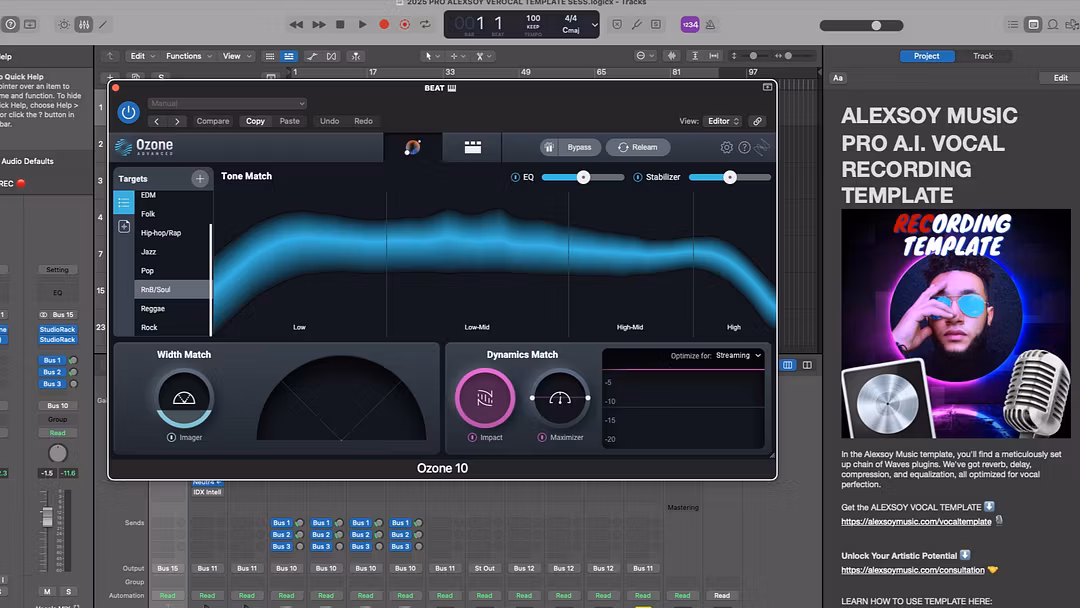The width and height of the screenshot is (1080, 608).
Task: Click the gain match icon beside Bypass
Action: pyautogui.click(x=549, y=147)
